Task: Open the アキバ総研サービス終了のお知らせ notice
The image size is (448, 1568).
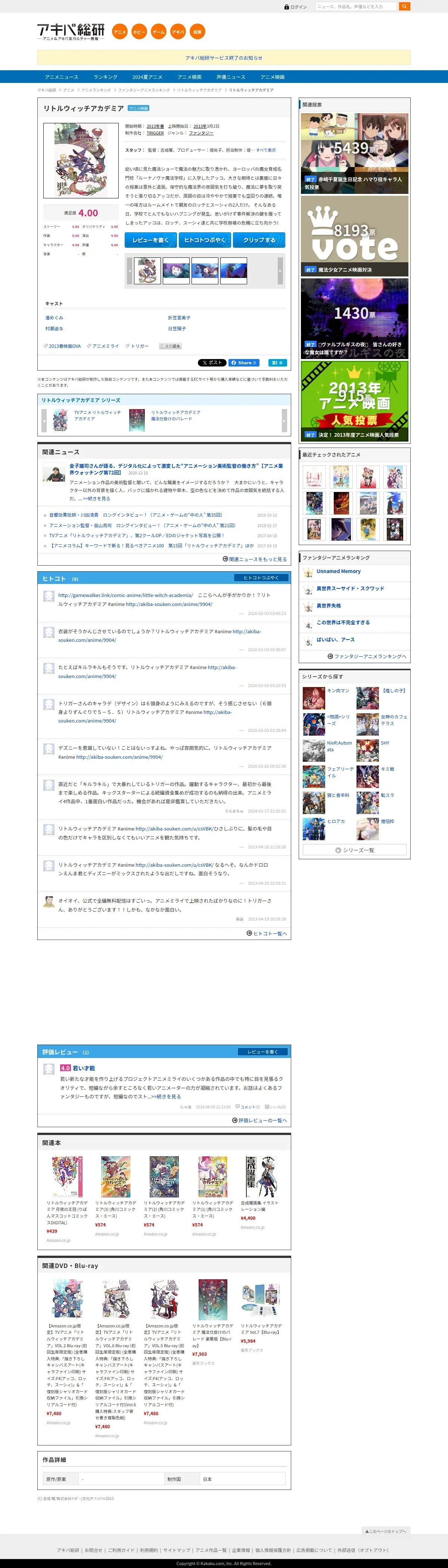Action: (224, 58)
